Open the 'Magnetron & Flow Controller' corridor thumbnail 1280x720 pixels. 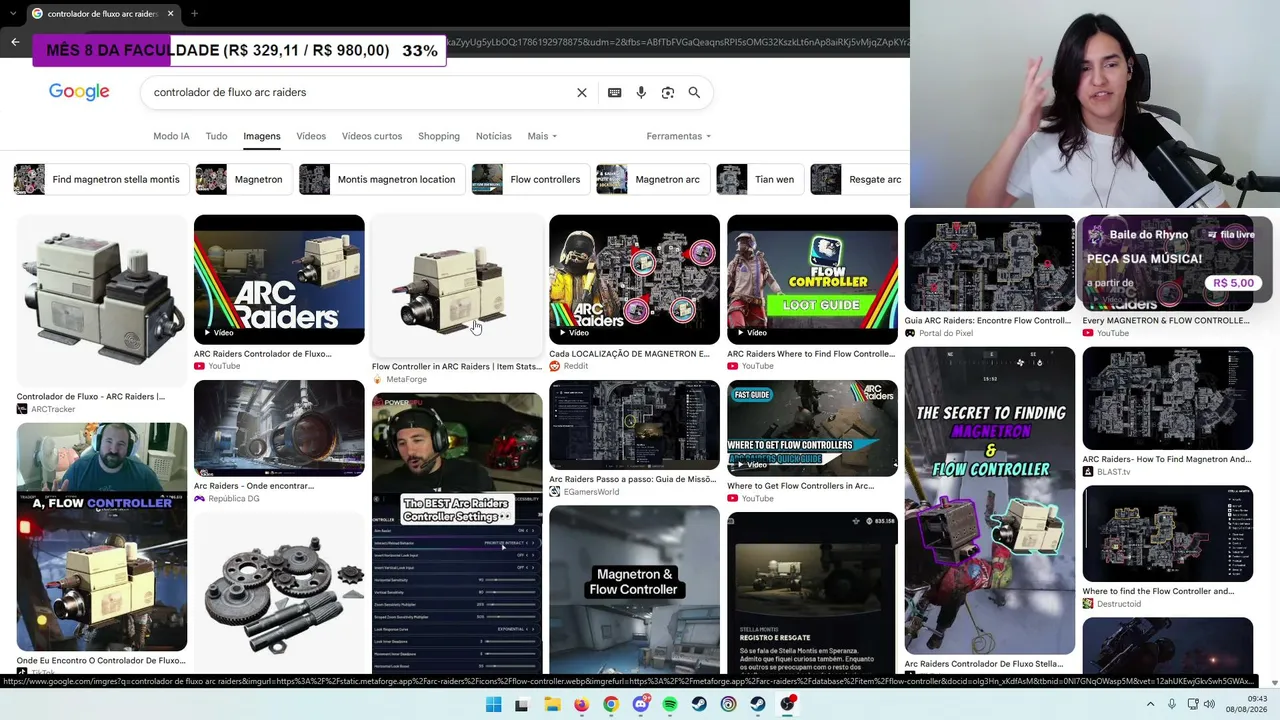pos(634,589)
